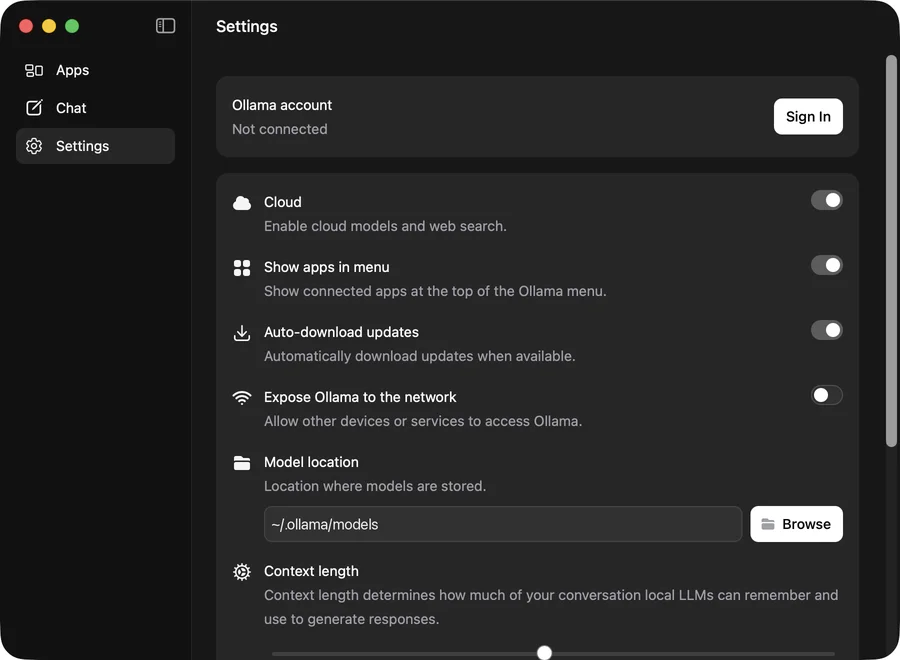Click 'Enable cloud models and web search.' text
The height and width of the screenshot is (660, 900).
(385, 226)
